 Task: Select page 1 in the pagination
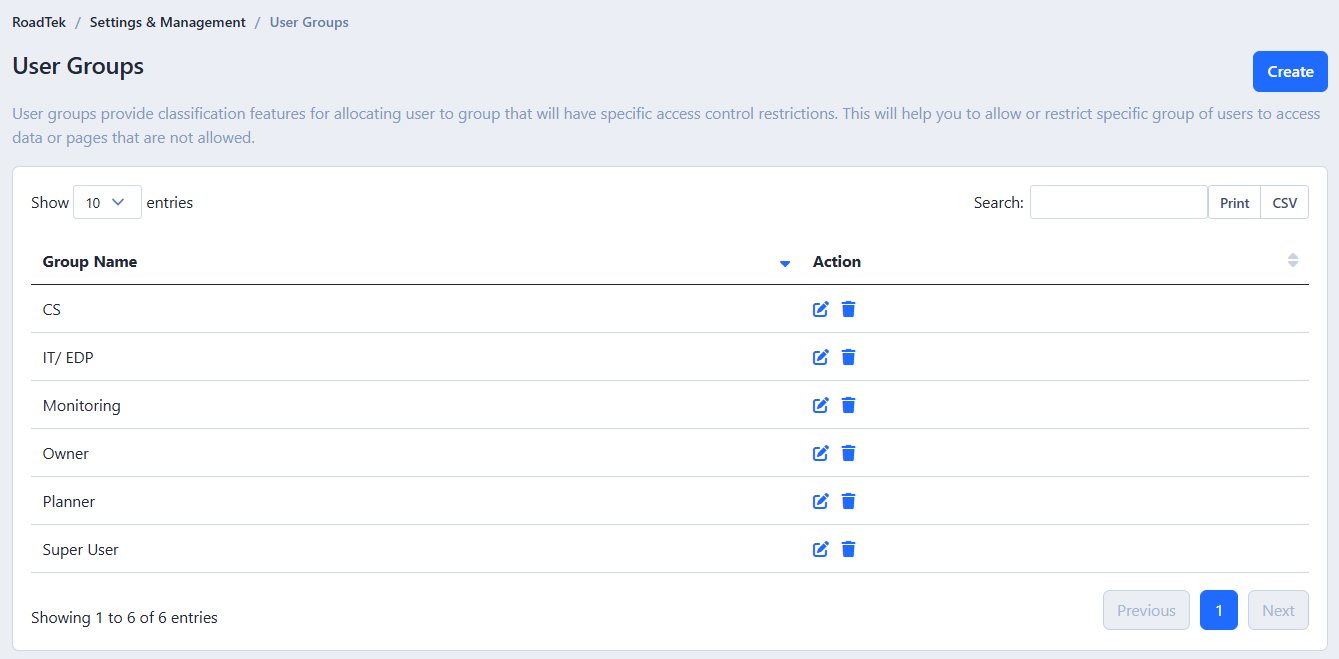(1218, 610)
